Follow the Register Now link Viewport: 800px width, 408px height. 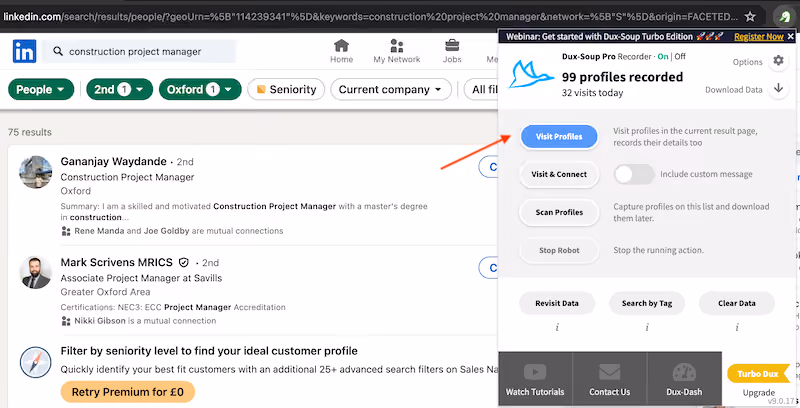[759, 37]
